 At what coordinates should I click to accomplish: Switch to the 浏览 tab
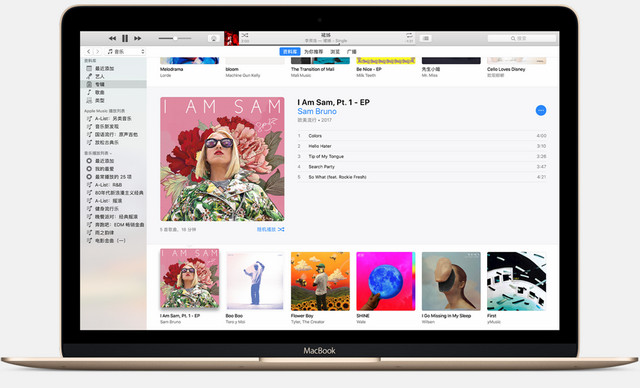pos(335,52)
